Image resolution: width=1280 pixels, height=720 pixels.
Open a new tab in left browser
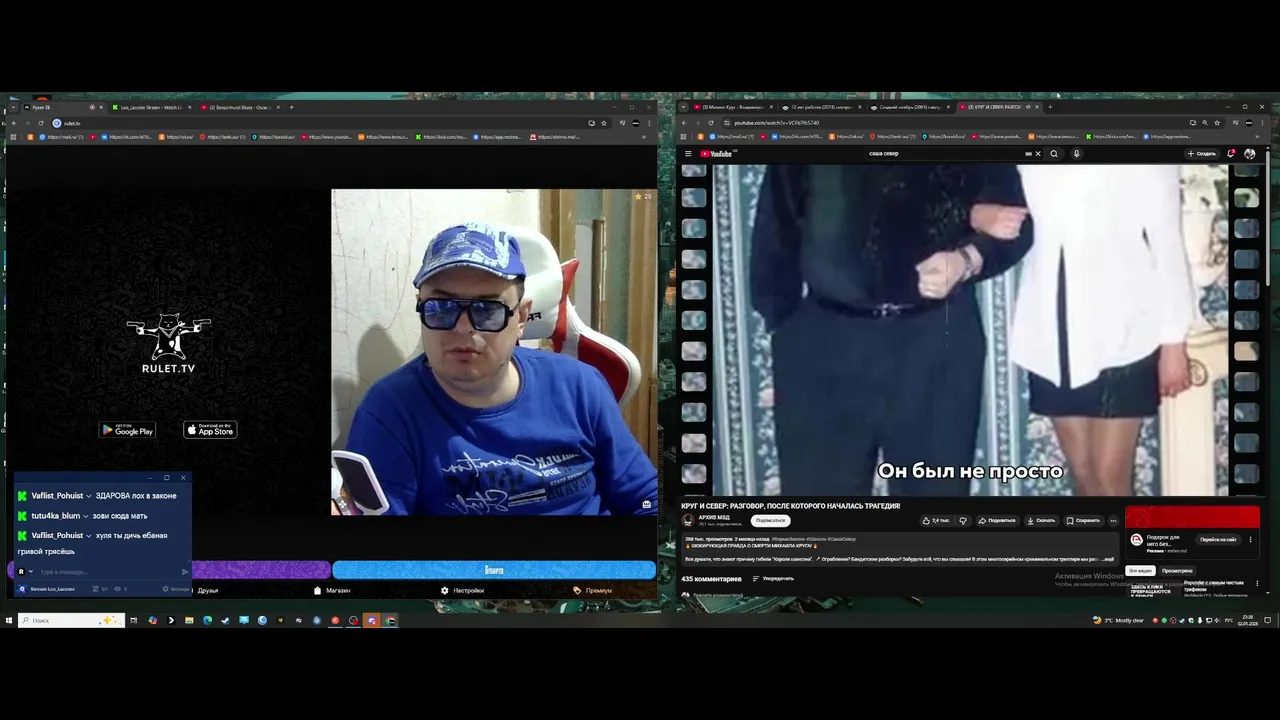292,107
